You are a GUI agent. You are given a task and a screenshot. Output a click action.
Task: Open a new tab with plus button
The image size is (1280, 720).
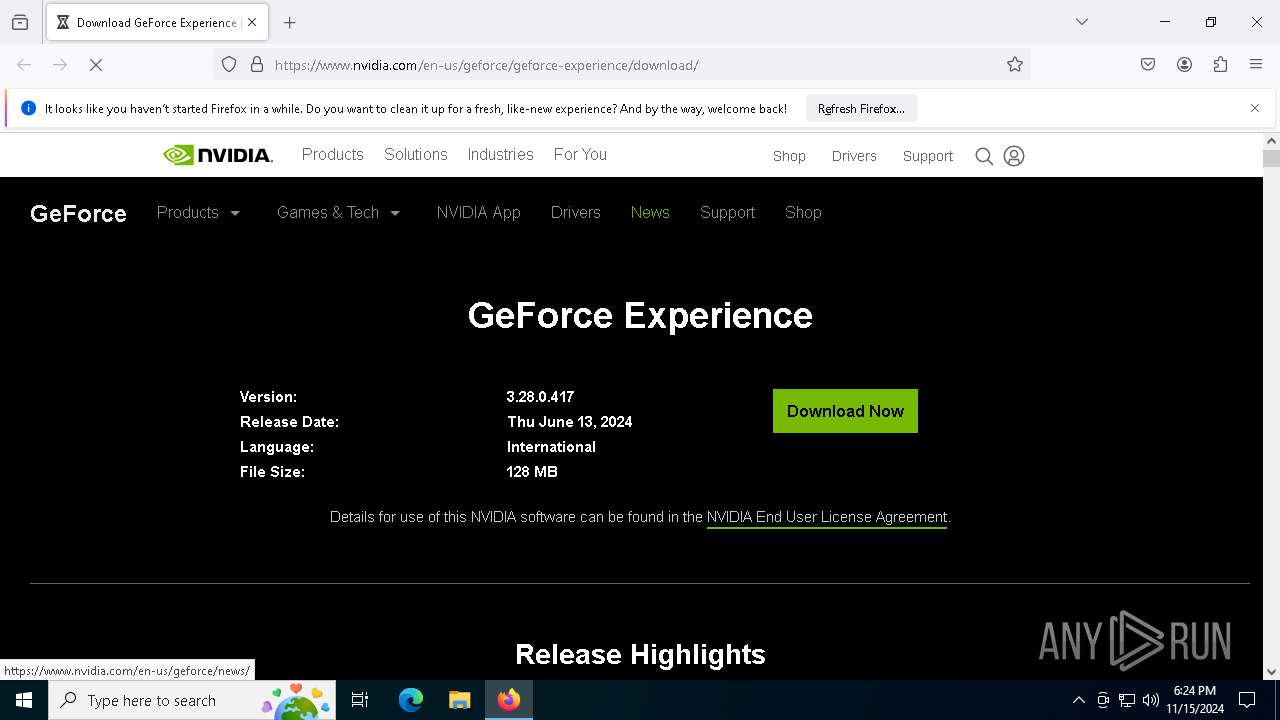coord(290,22)
